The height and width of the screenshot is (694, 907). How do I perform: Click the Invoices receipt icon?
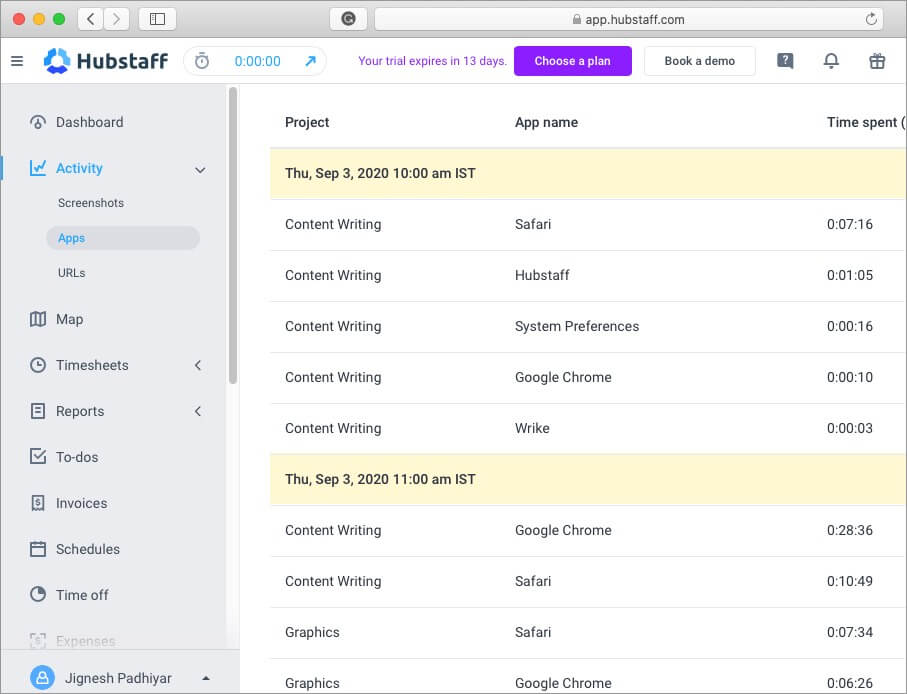tap(38, 503)
